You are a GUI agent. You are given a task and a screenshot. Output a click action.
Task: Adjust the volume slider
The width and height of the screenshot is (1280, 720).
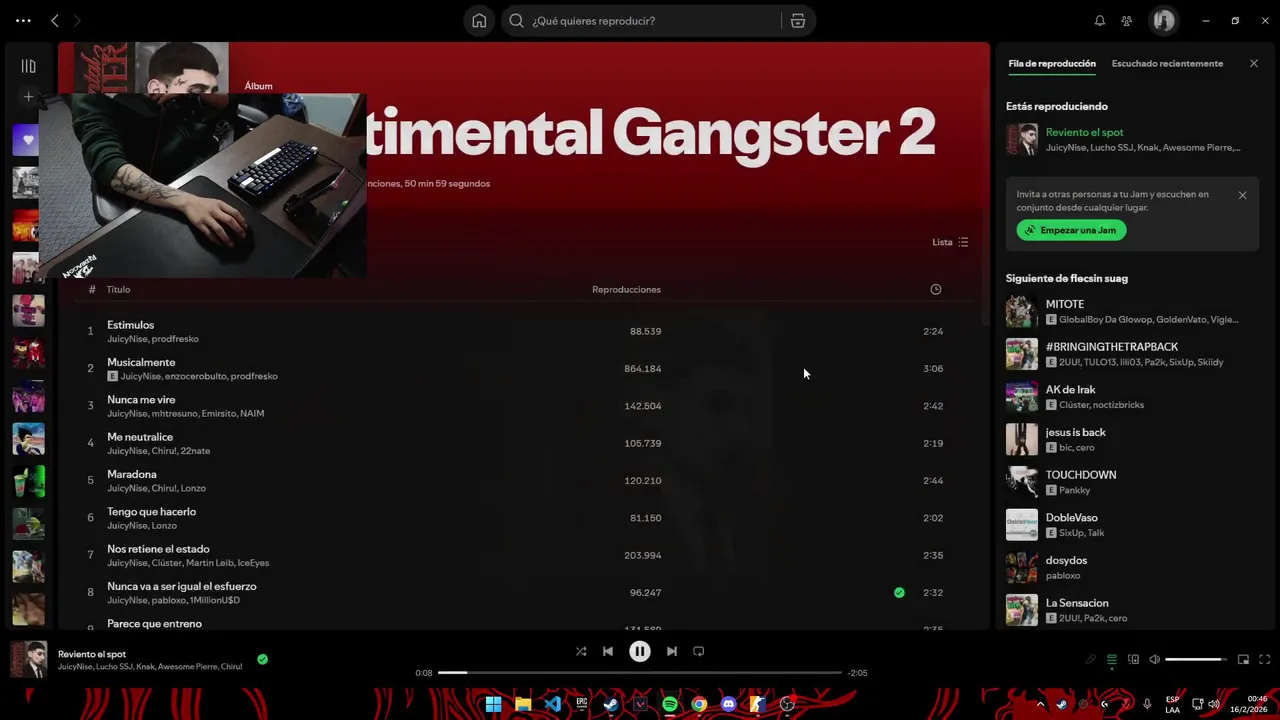click(1195, 660)
